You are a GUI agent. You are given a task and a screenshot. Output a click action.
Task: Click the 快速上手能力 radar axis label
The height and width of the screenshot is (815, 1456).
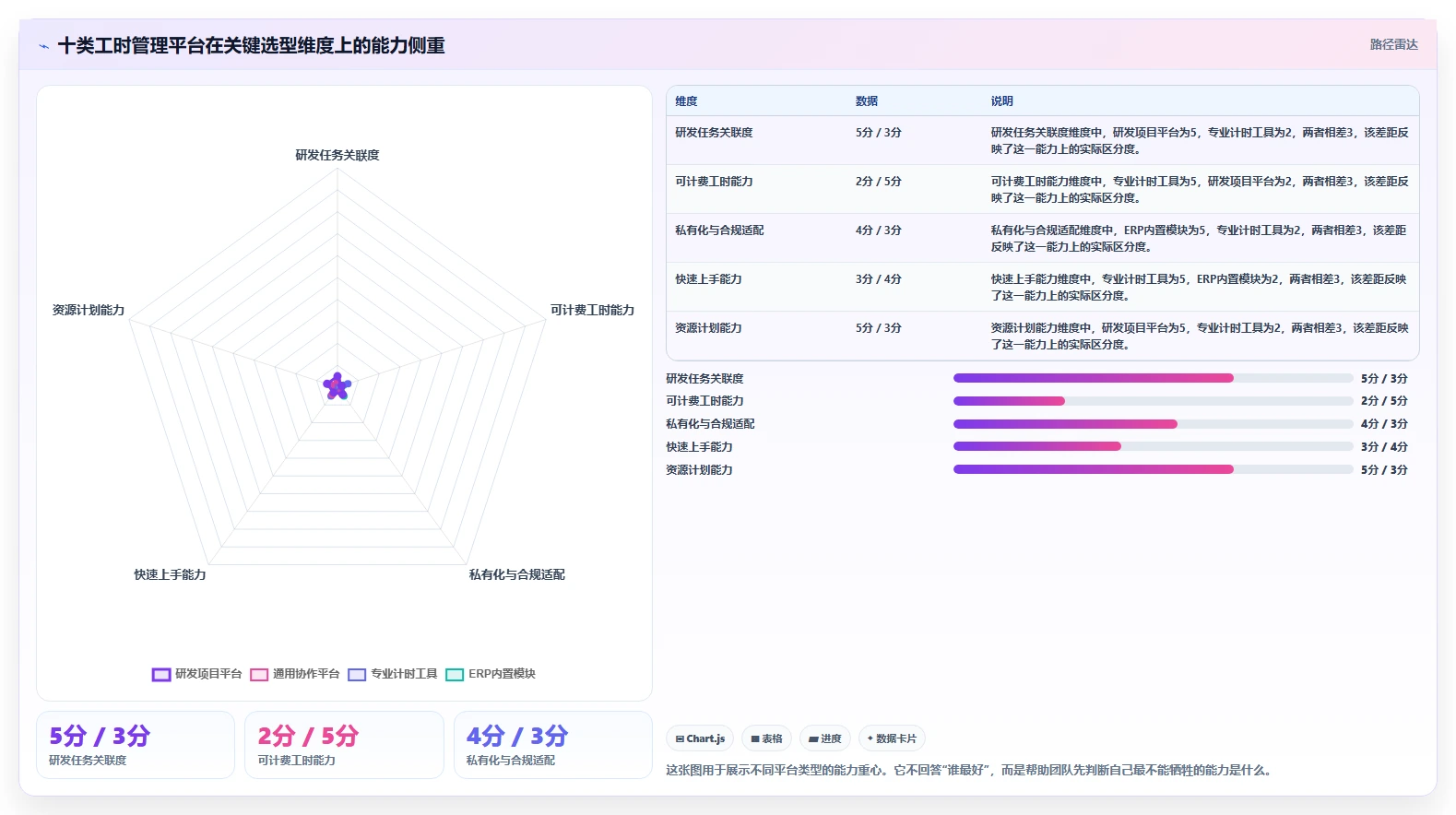170,574
